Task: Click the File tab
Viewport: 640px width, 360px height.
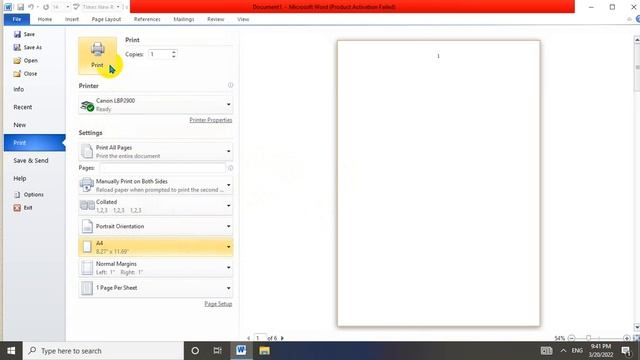Action: [x=17, y=19]
